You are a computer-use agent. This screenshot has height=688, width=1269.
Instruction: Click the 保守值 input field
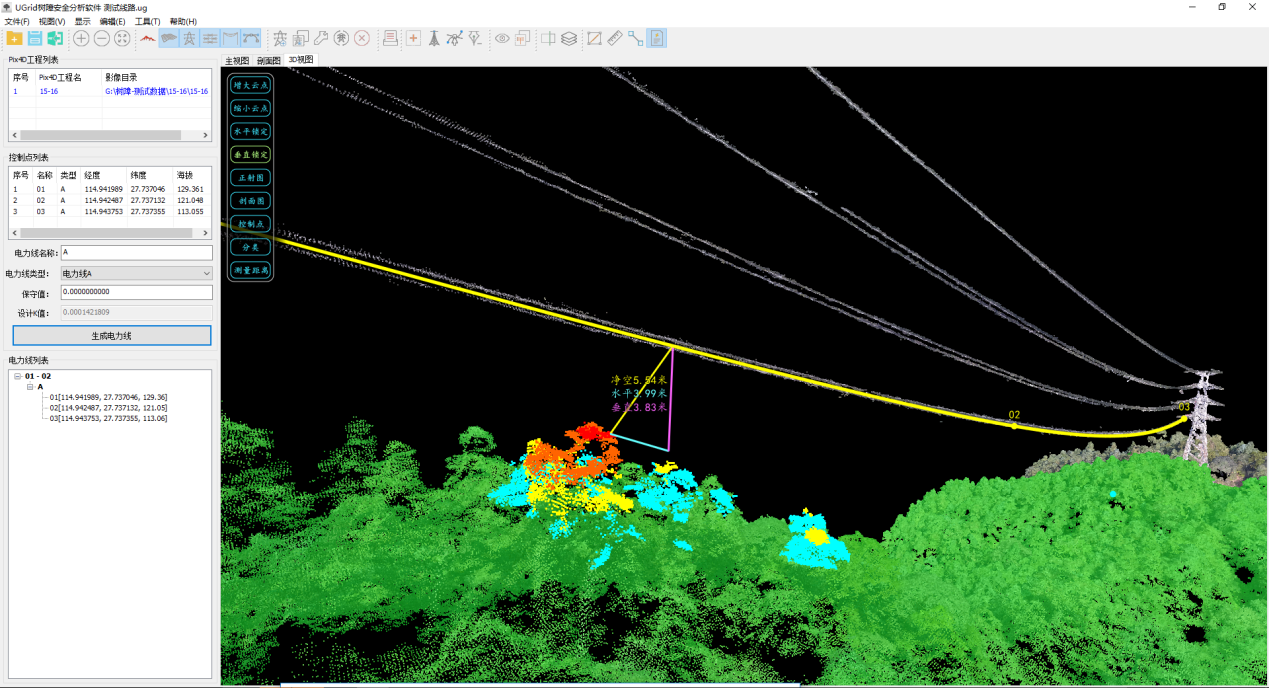point(136,292)
